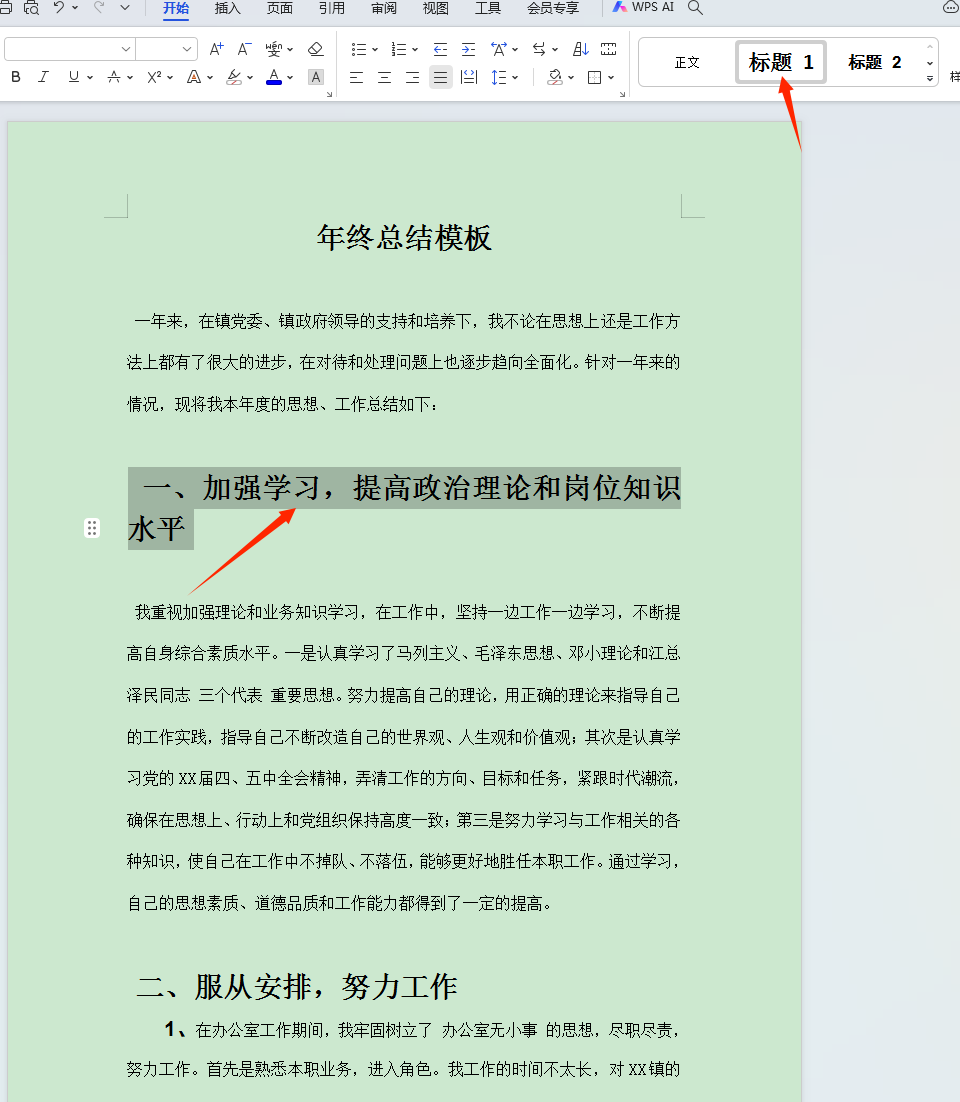Click the undo arrow icon

[x=58, y=7]
